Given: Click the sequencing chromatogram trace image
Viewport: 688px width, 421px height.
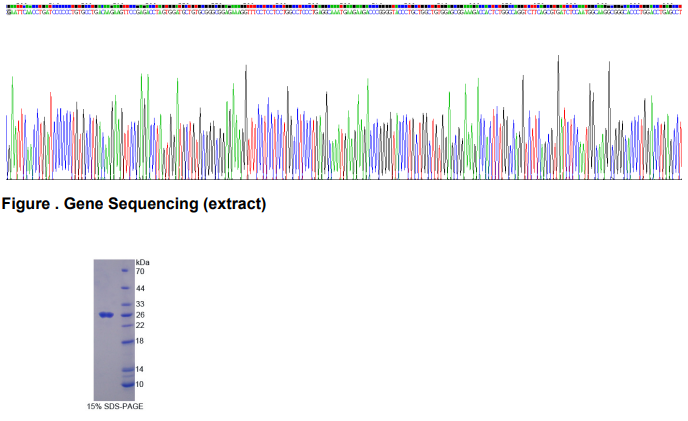Looking at the screenshot, I should 344,117.
